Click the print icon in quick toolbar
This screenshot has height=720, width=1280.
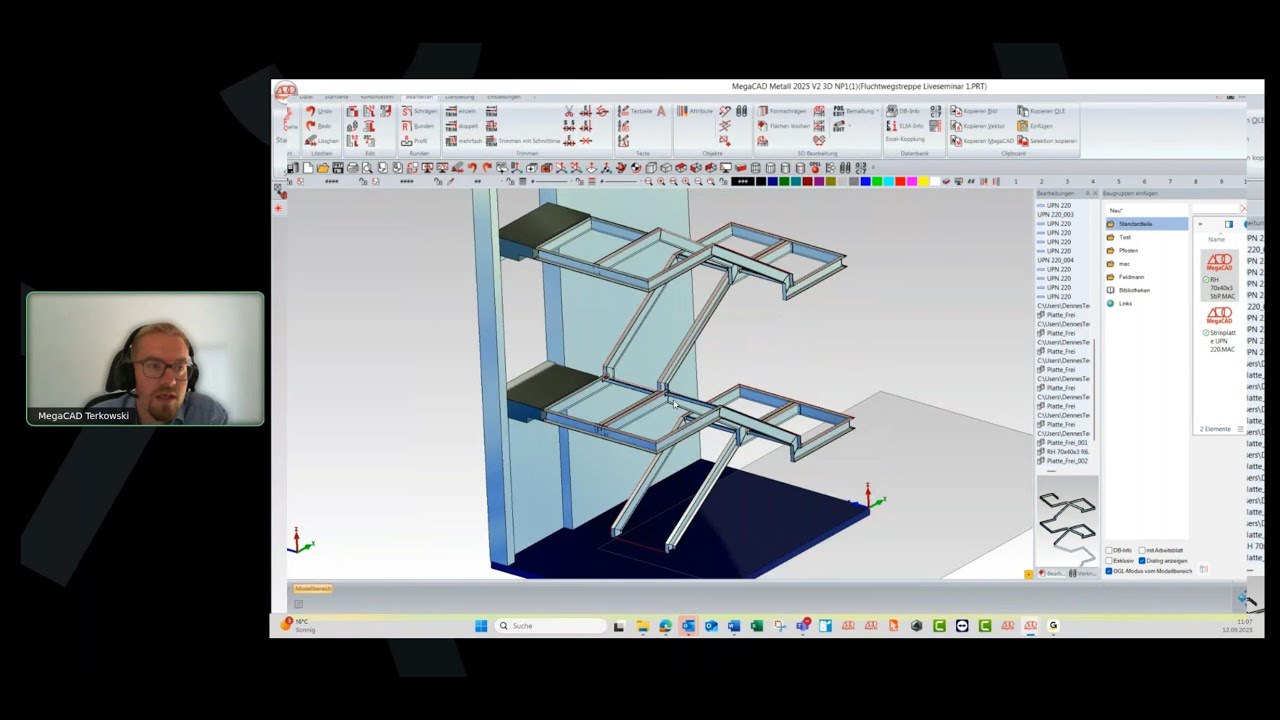pyautogui.click(x=352, y=168)
